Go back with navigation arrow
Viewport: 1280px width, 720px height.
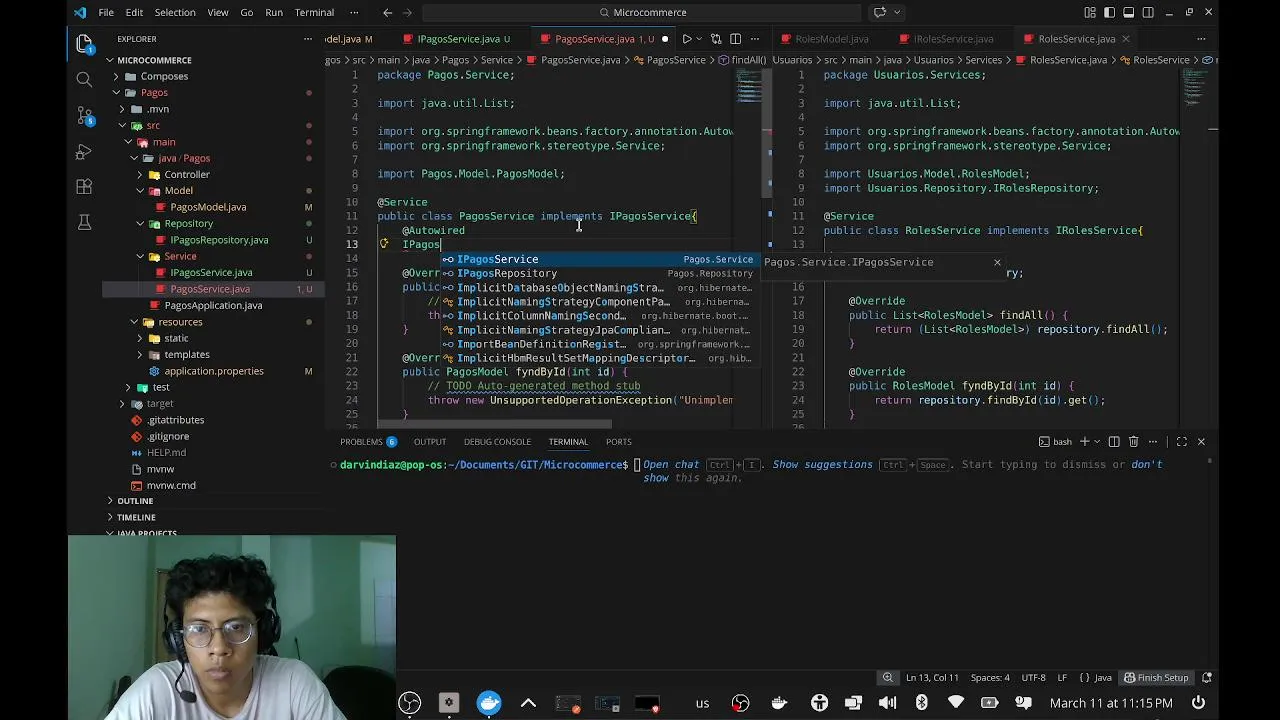[x=388, y=12]
